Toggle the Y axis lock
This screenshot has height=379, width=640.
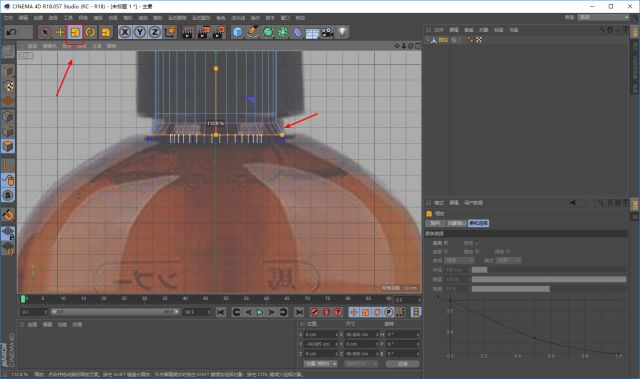click(x=140, y=32)
